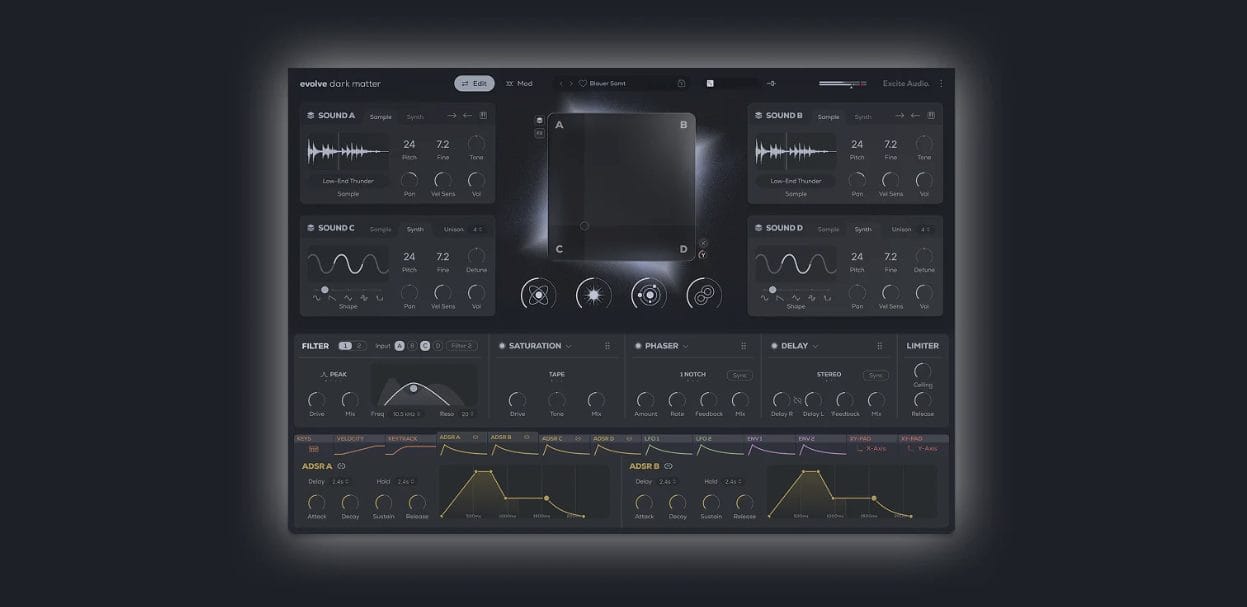Click the Filter 2 routing button
The image size is (1247, 607).
pyautogui.click(x=461, y=346)
